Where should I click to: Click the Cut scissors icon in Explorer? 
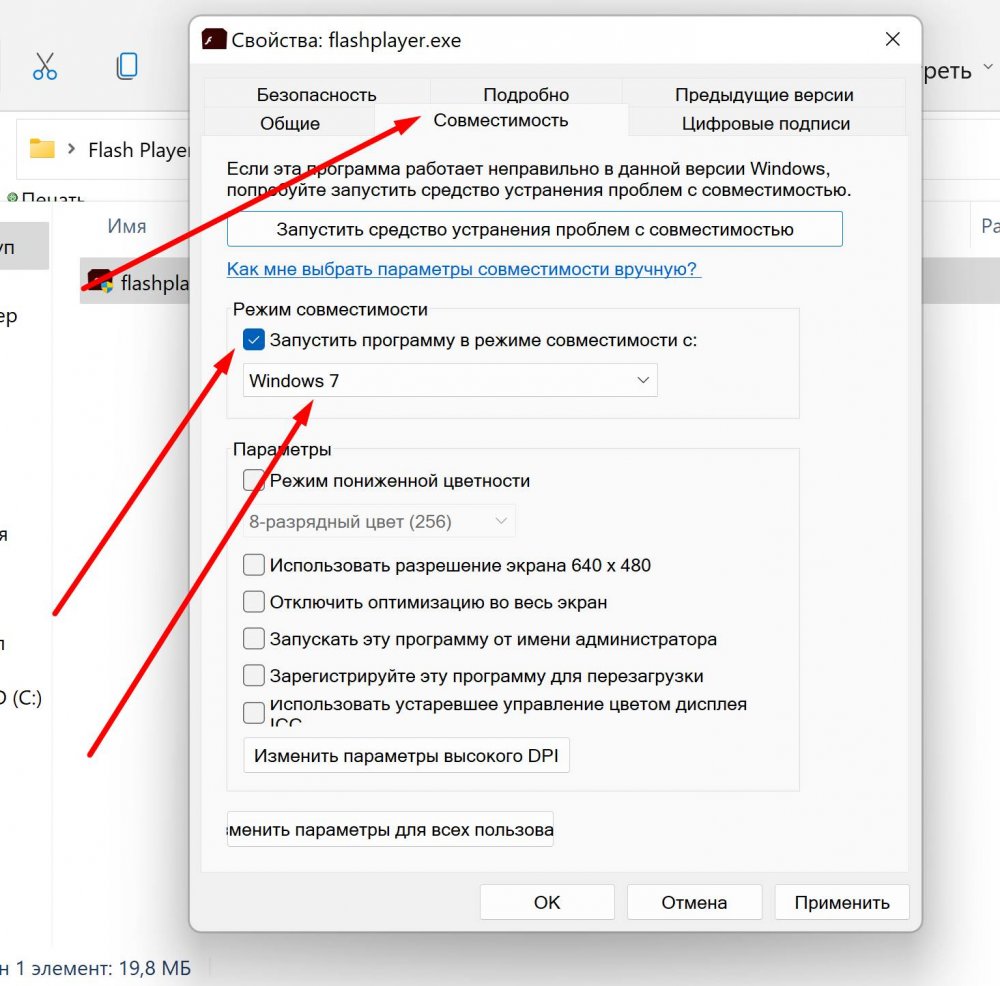point(45,66)
